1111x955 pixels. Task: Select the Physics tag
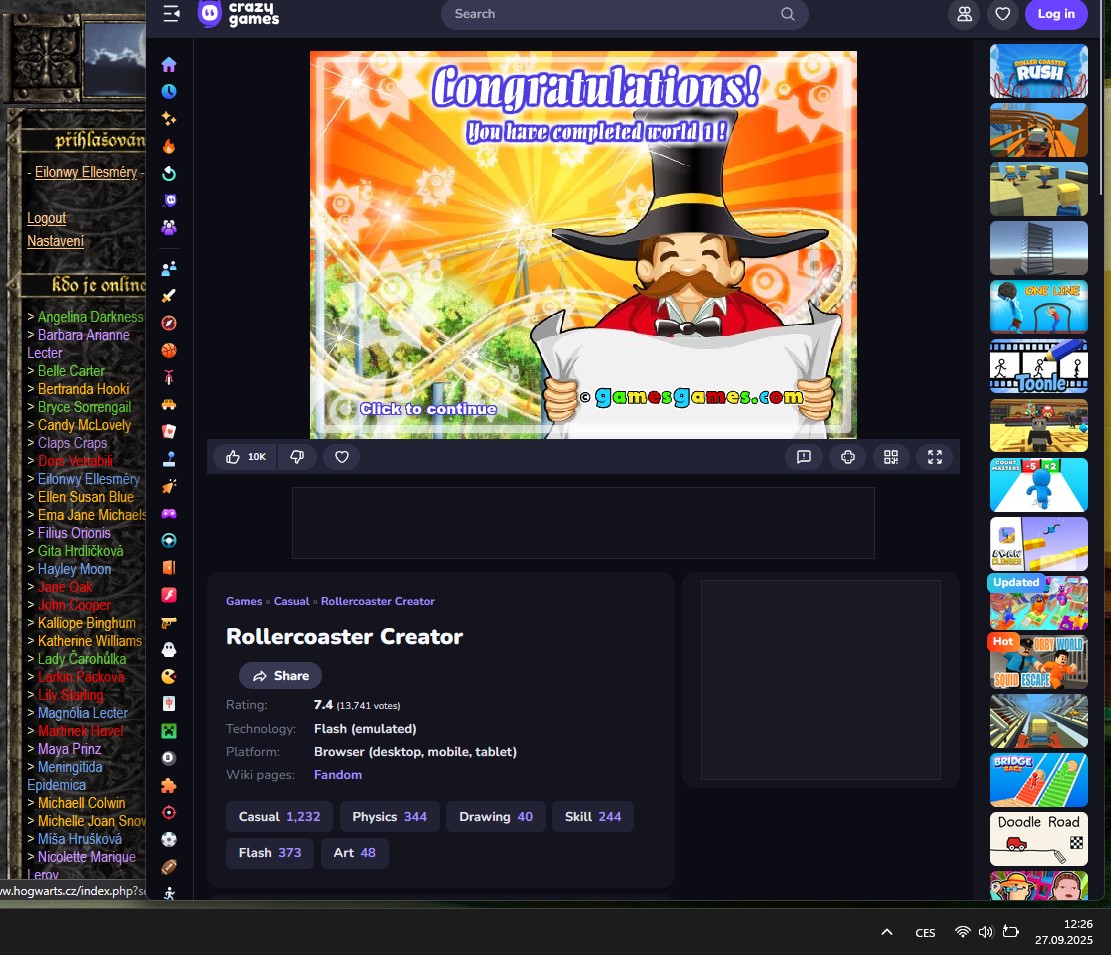coord(389,817)
